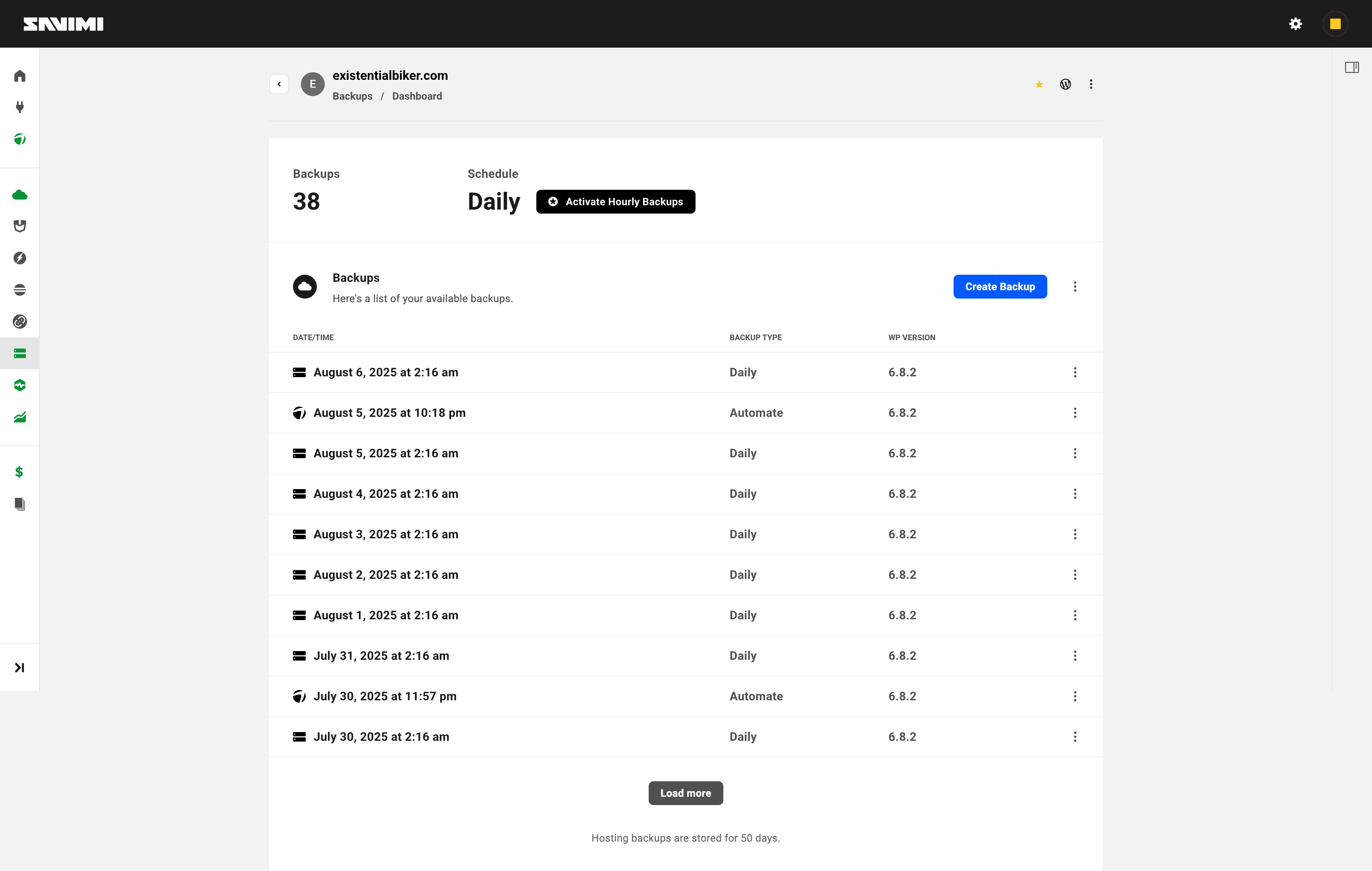Open the yellow user avatar
The image size is (1372, 871).
point(1335,24)
